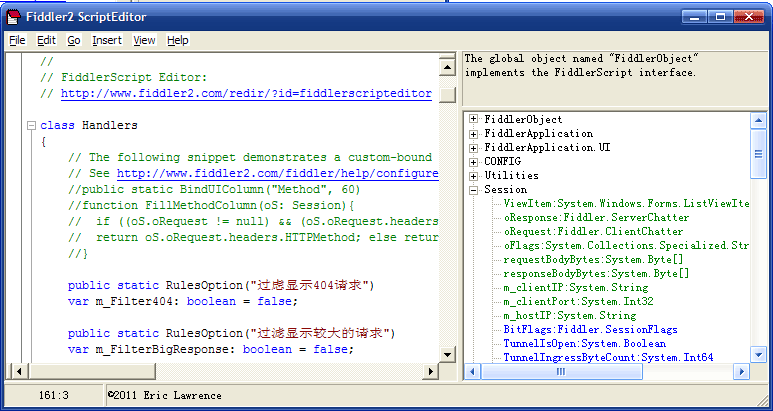Screen dimensions: 773x411
Task: Expand the FiddlerObject tree node
Action: pyautogui.click(x=474, y=119)
